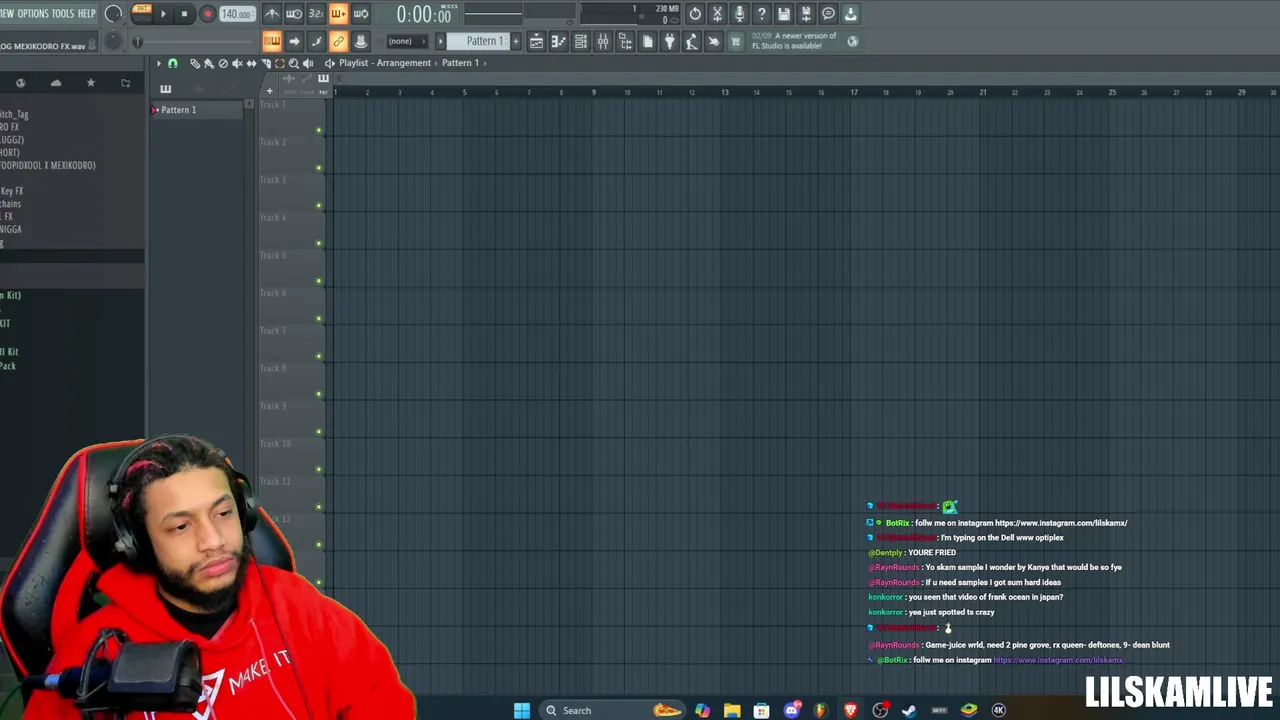Switch the PAT/SONG mode toggle

141,13
